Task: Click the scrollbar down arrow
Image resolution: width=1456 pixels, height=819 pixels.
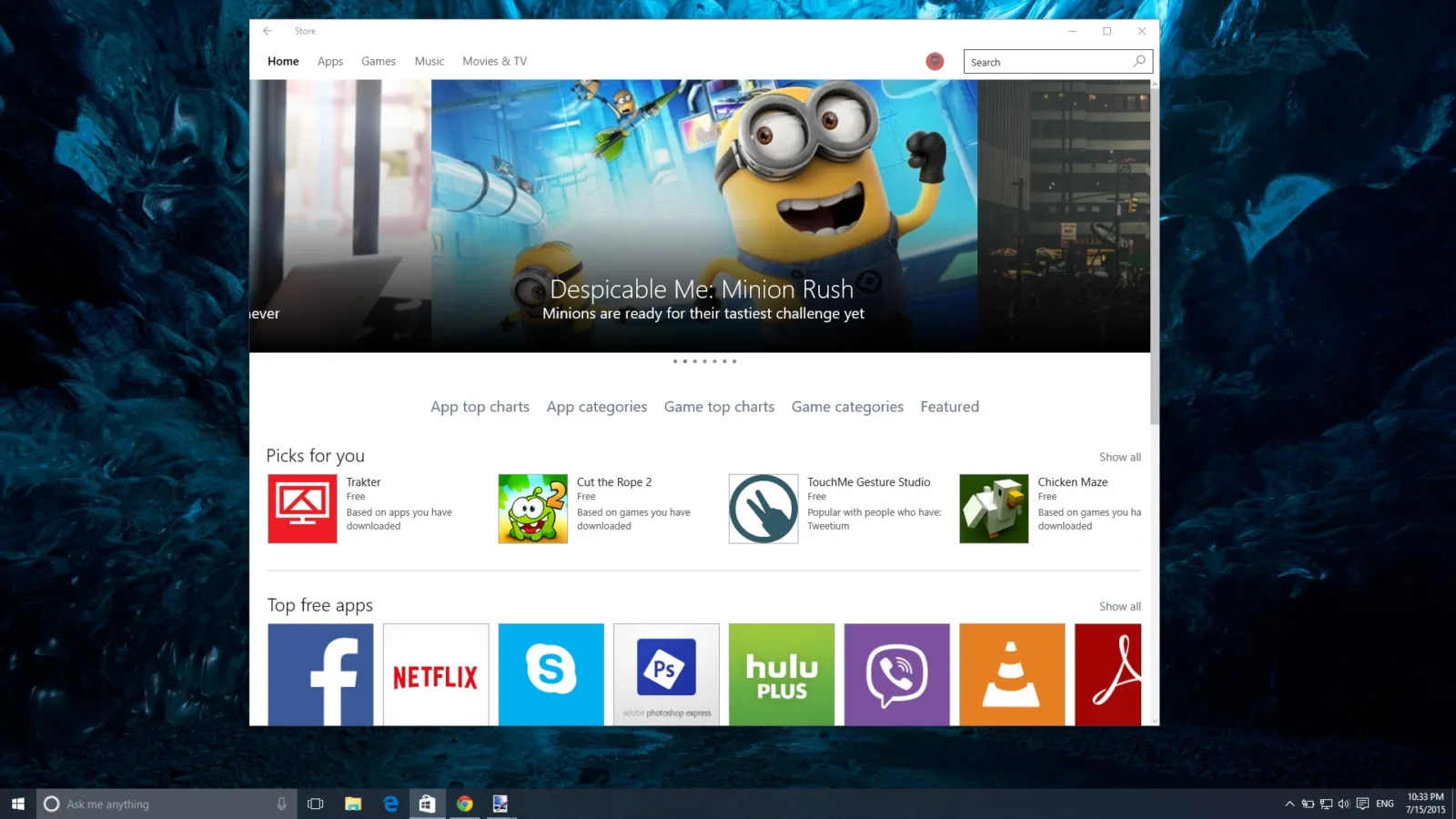Action: (1155, 721)
